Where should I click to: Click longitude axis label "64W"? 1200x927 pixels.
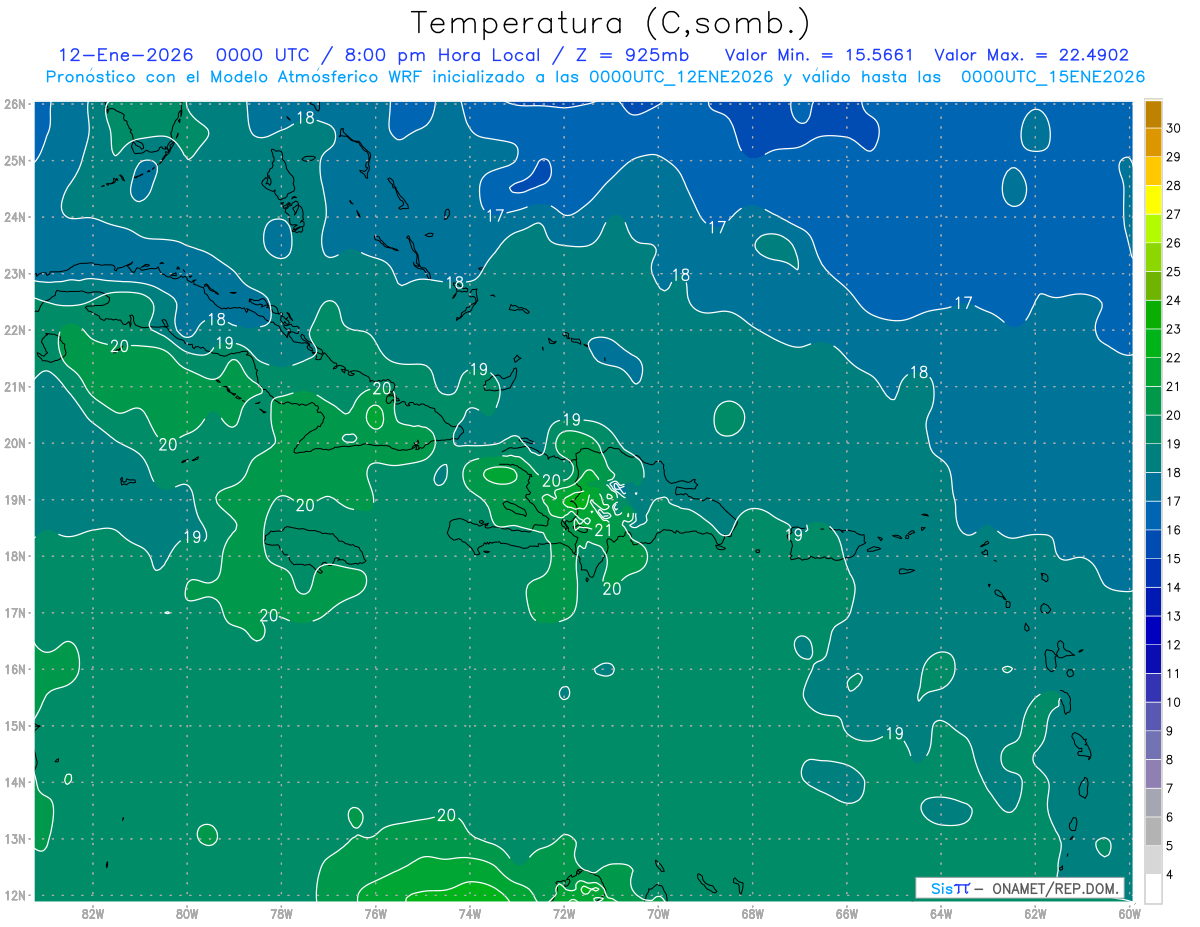[941, 912]
